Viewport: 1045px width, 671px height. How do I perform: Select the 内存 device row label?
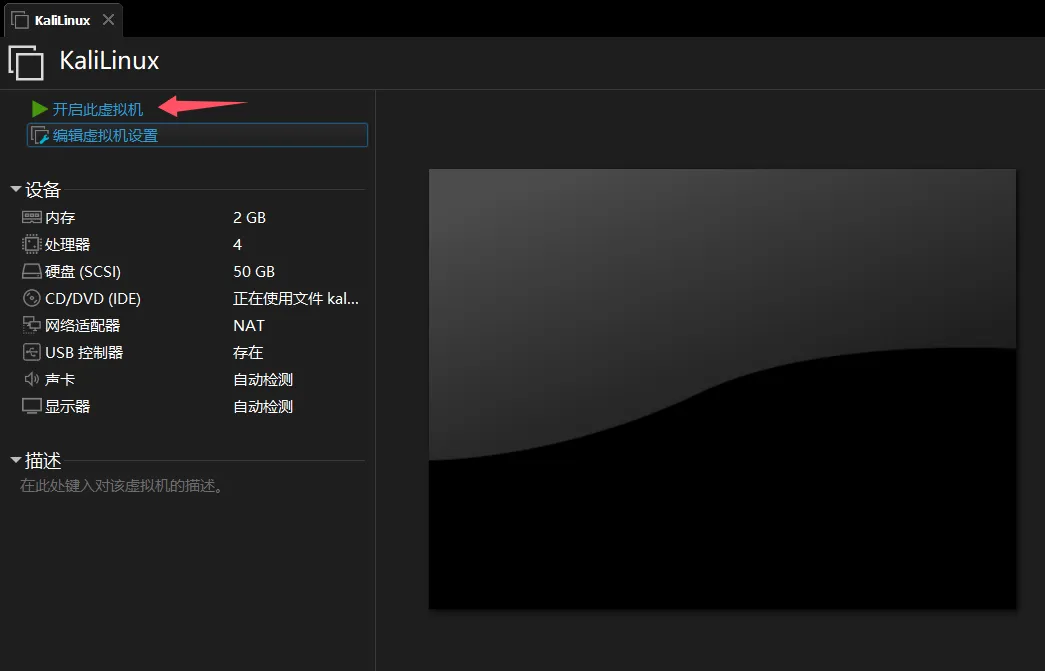60,218
